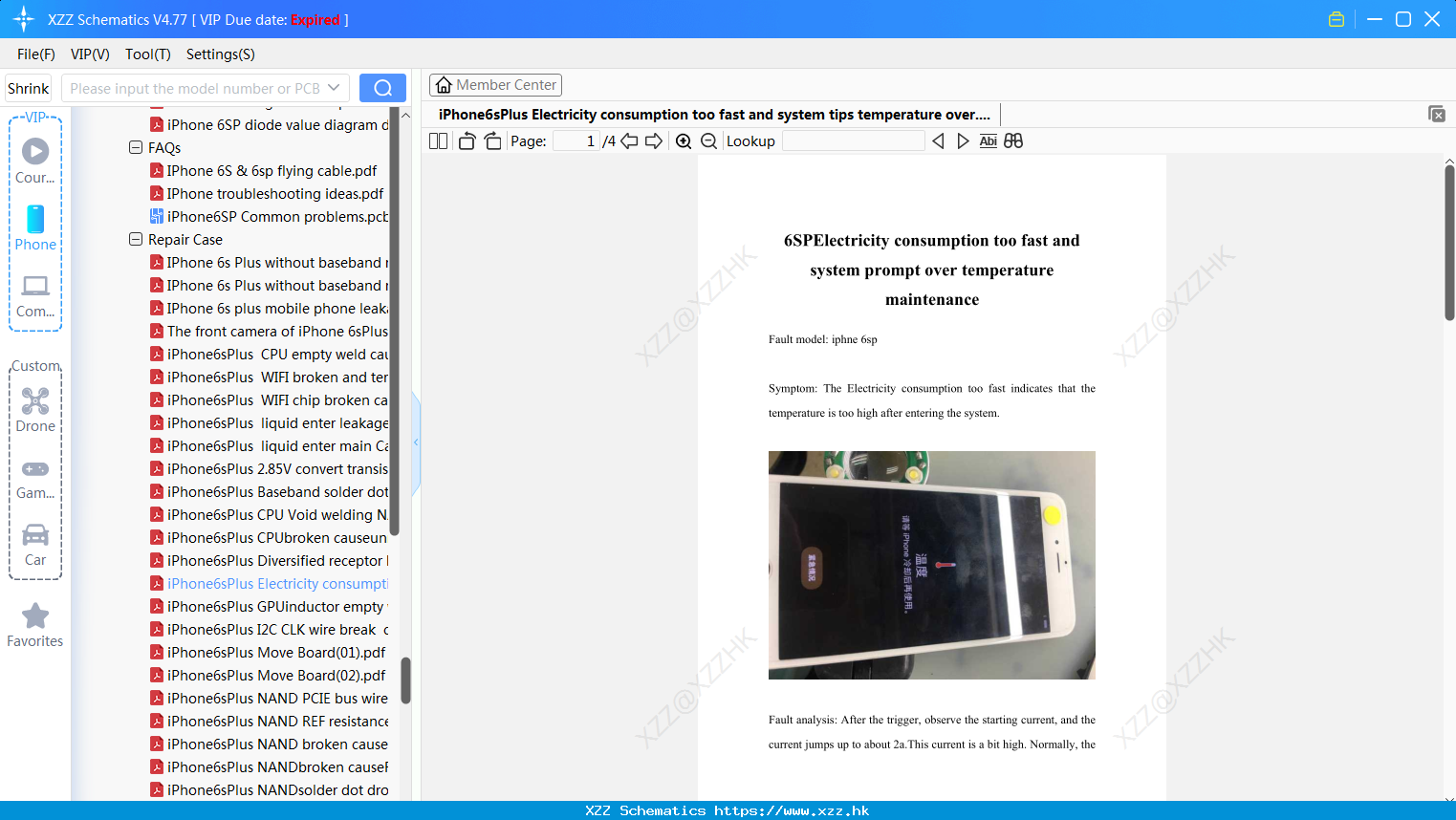1456x820 pixels.
Task: Click the Shrink button
Action: point(28,88)
